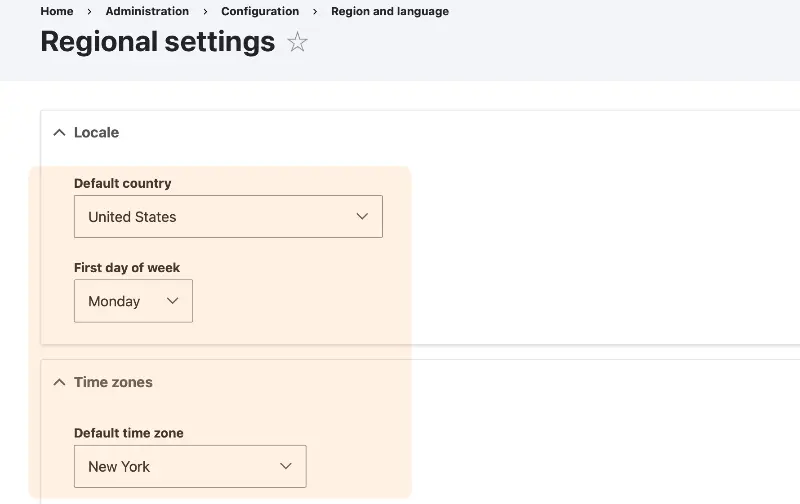Collapse the Locale section chevron
The width and height of the screenshot is (800, 504).
point(59,133)
